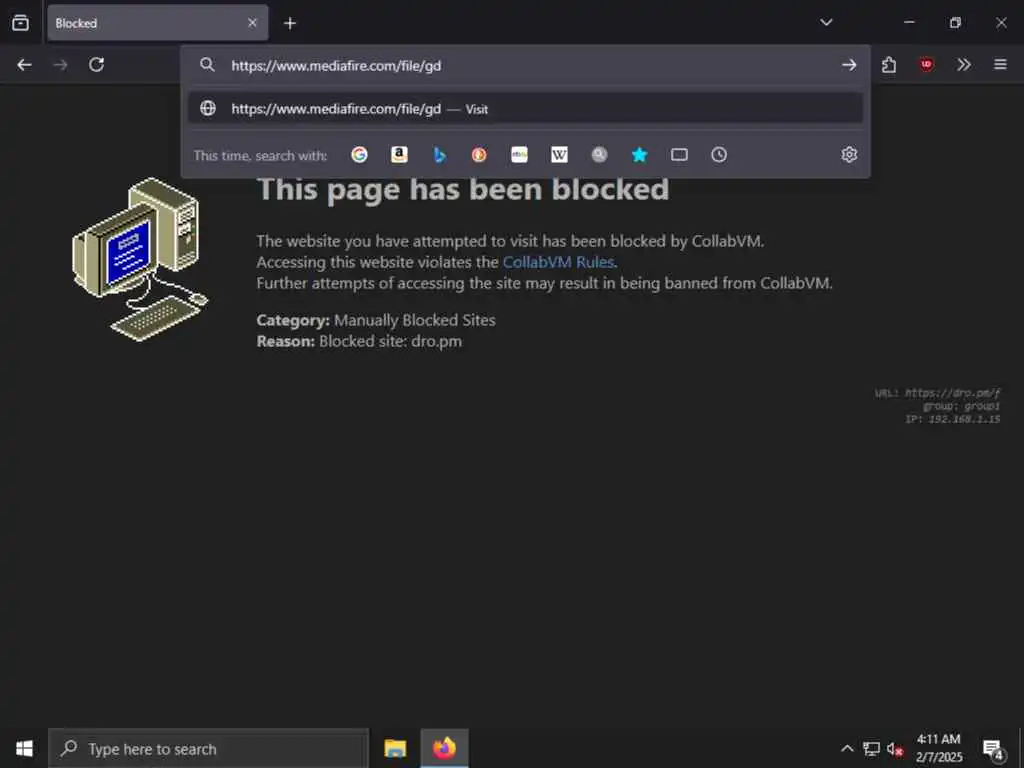Open File Explorer from the taskbar
Viewport: 1024px width, 768px height.
coord(395,748)
